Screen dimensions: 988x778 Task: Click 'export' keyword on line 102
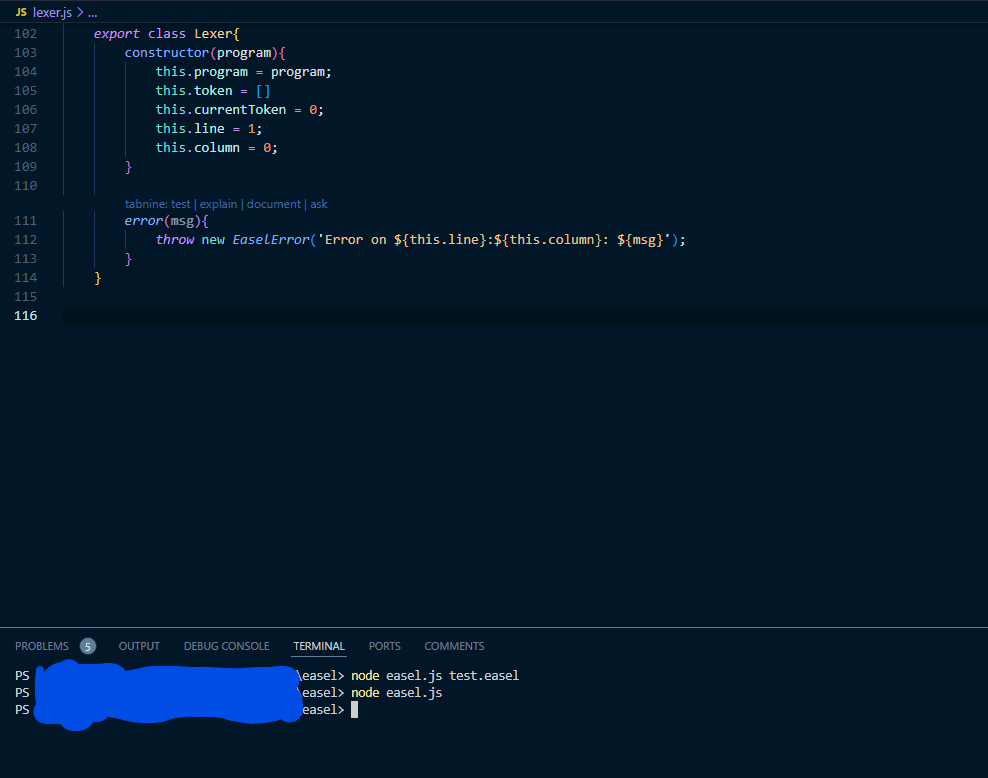tap(117, 34)
